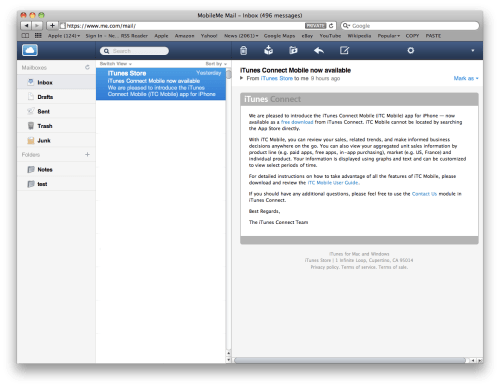This screenshot has width=500, height=384.
Task: Open the Popular bookmarks menu
Action: 389,36
